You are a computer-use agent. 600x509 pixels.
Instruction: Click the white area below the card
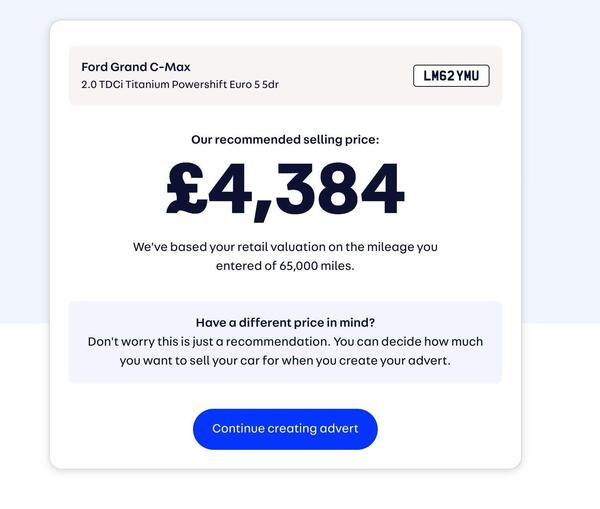click(x=285, y=490)
